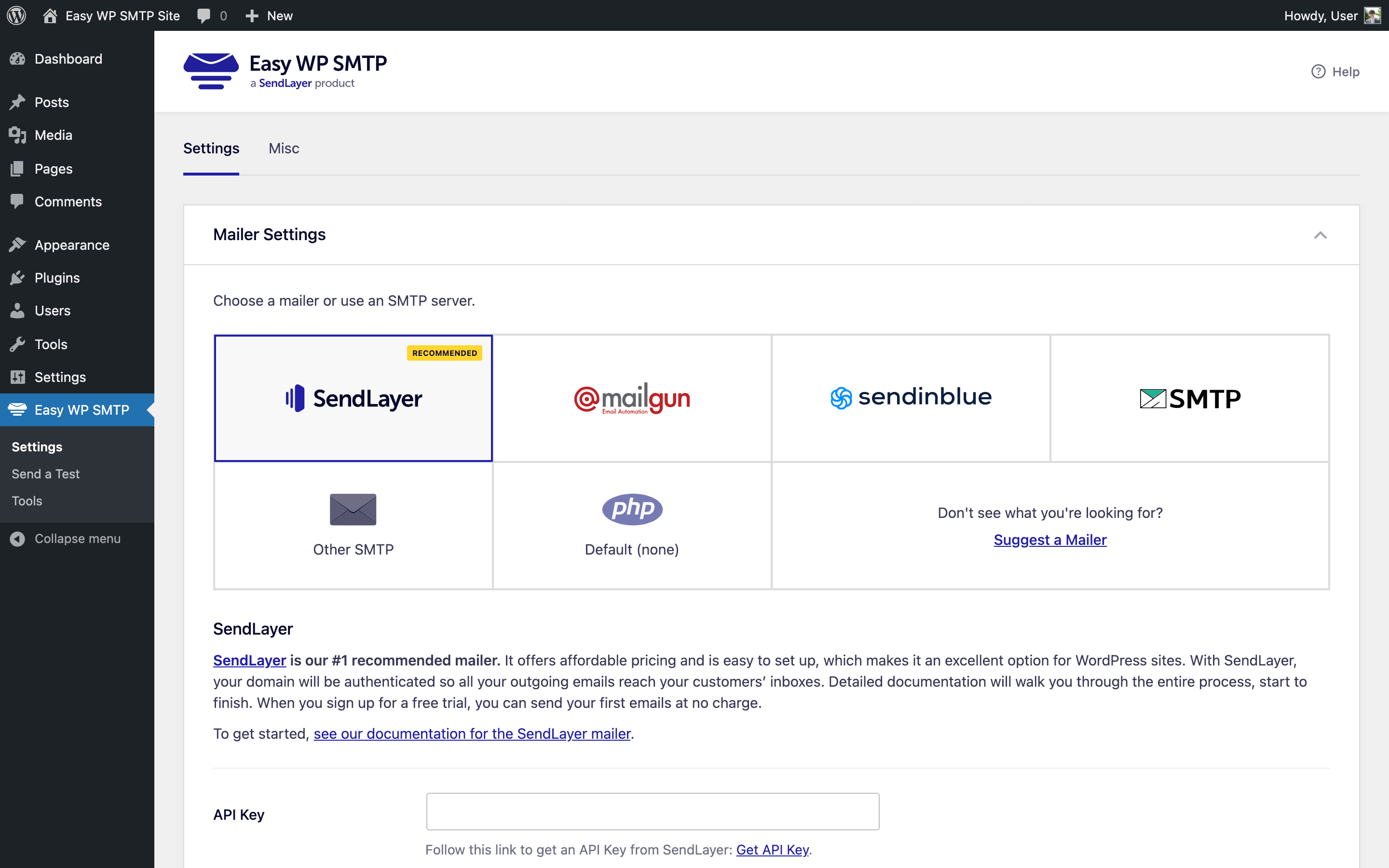Open the Tools submenu under Easy WP SMTP

pos(27,501)
